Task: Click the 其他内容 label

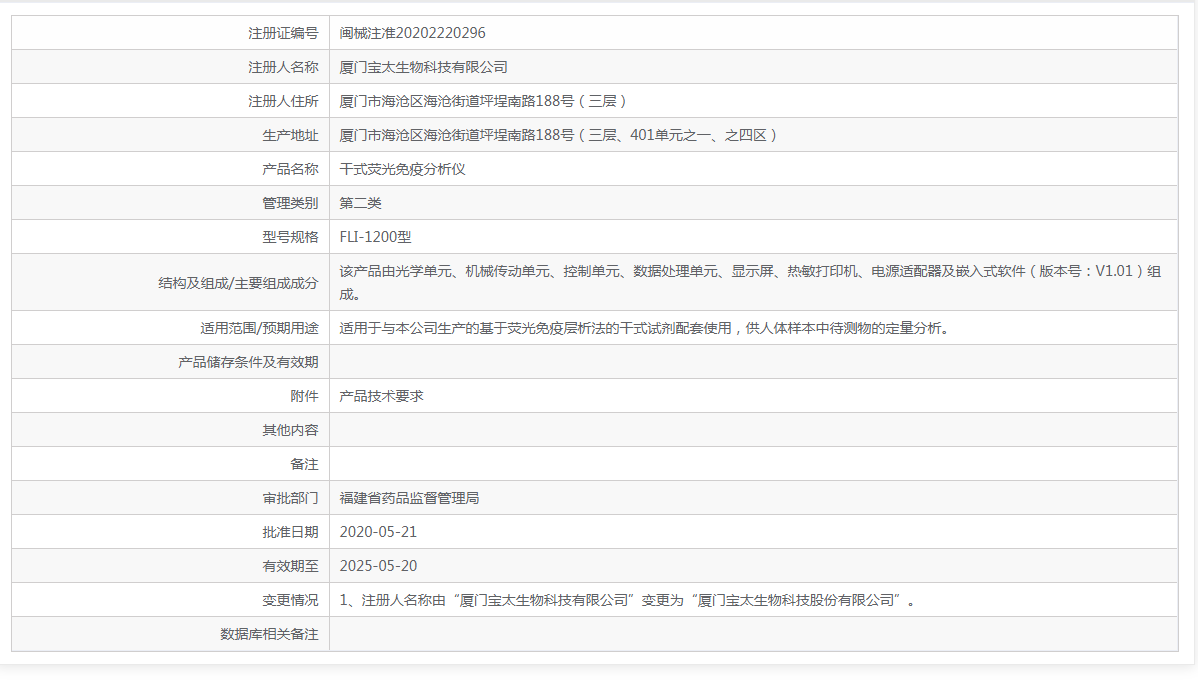Action: tap(290, 430)
